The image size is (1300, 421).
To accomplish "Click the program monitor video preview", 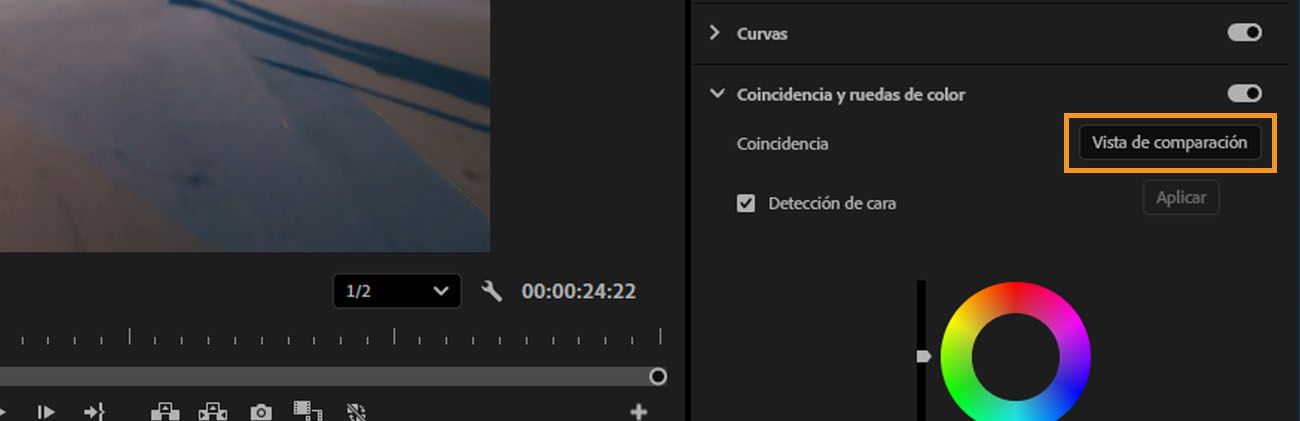I will (x=245, y=125).
